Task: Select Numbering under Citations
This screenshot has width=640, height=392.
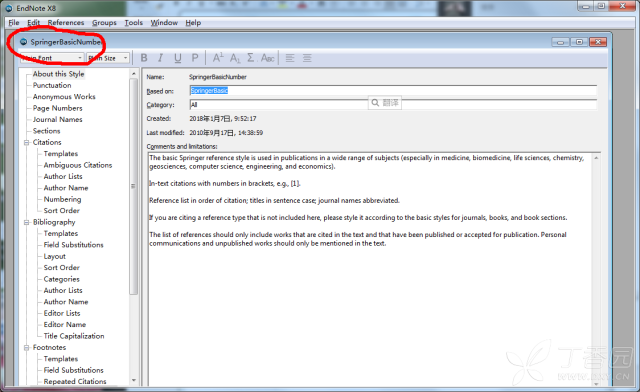Action: 62,200
